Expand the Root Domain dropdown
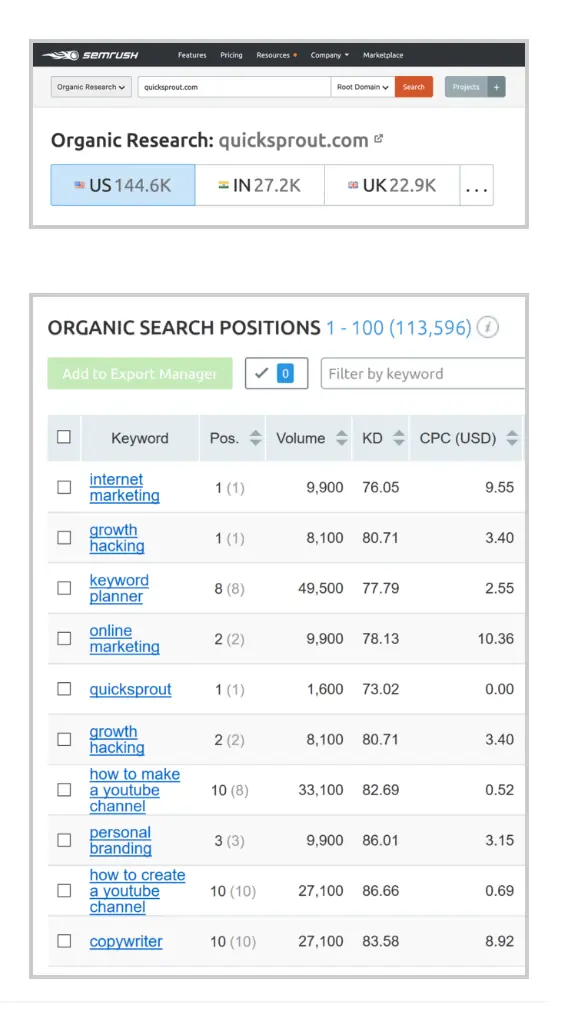The image size is (569, 1010). tap(363, 87)
